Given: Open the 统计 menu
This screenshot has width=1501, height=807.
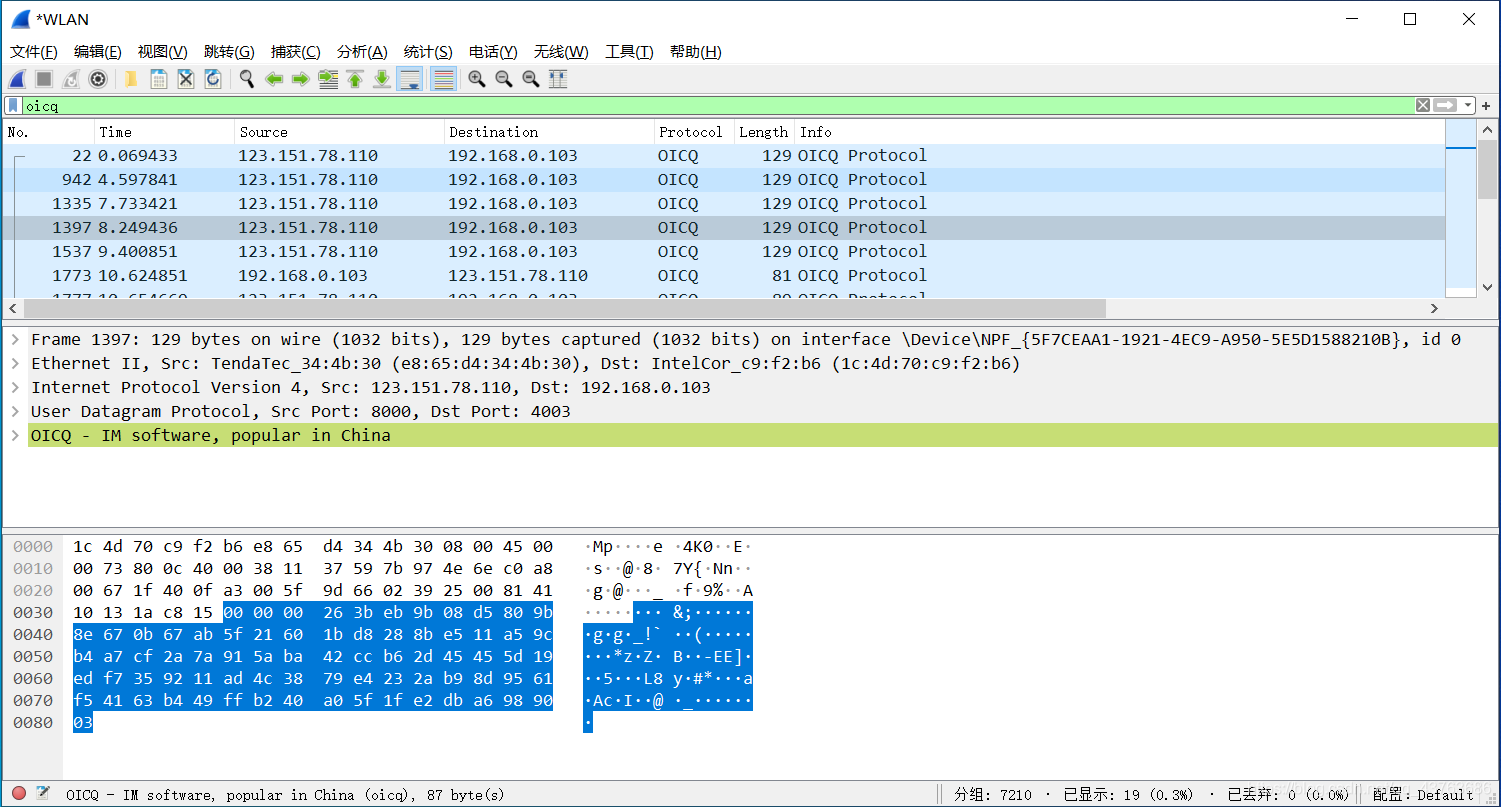Looking at the screenshot, I should click(x=429, y=51).
